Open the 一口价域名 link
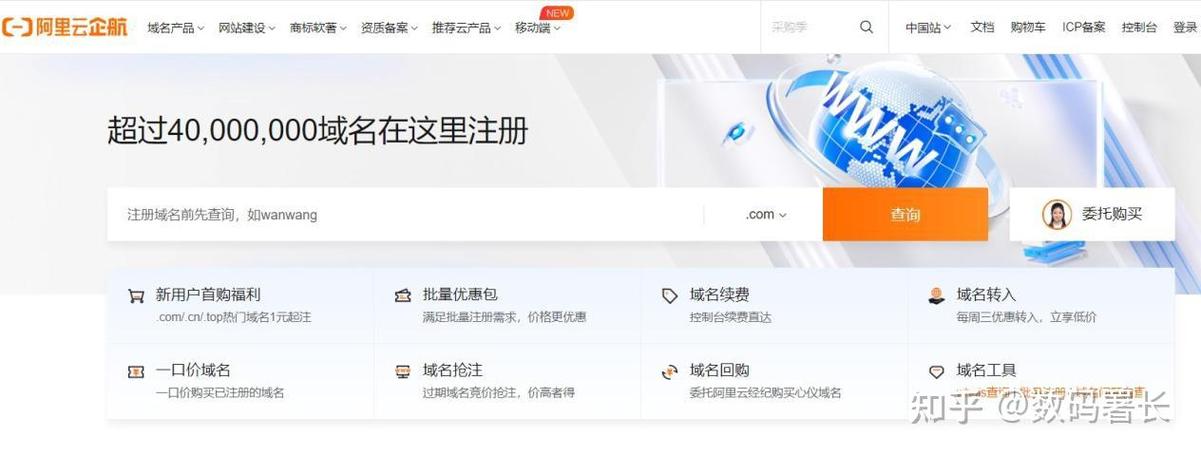Screen dimensions: 1201x456 193,371
